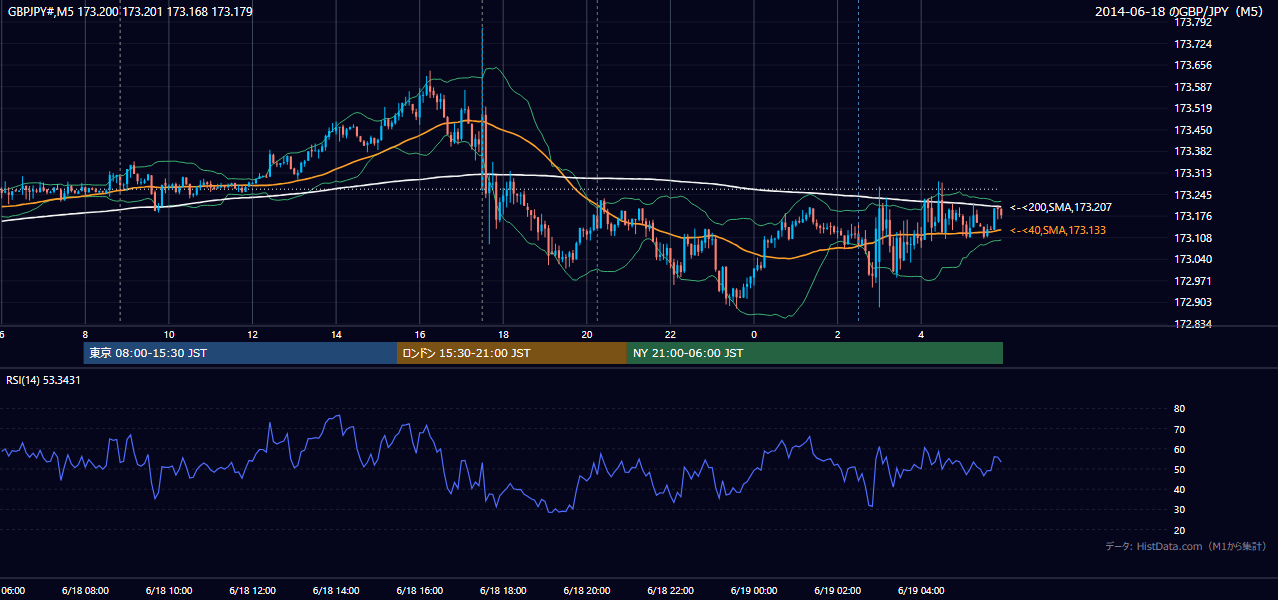Click bottom date label 6/19 02:00
The height and width of the screenshot is (600, 1278).
coord(838,591)
